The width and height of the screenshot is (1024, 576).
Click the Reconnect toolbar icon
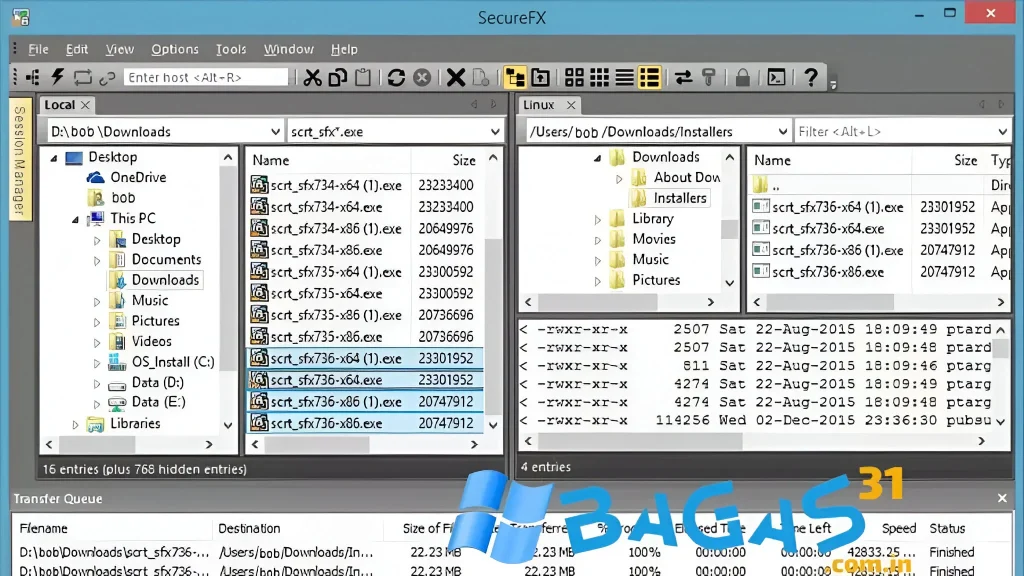[x=82, y=78]
